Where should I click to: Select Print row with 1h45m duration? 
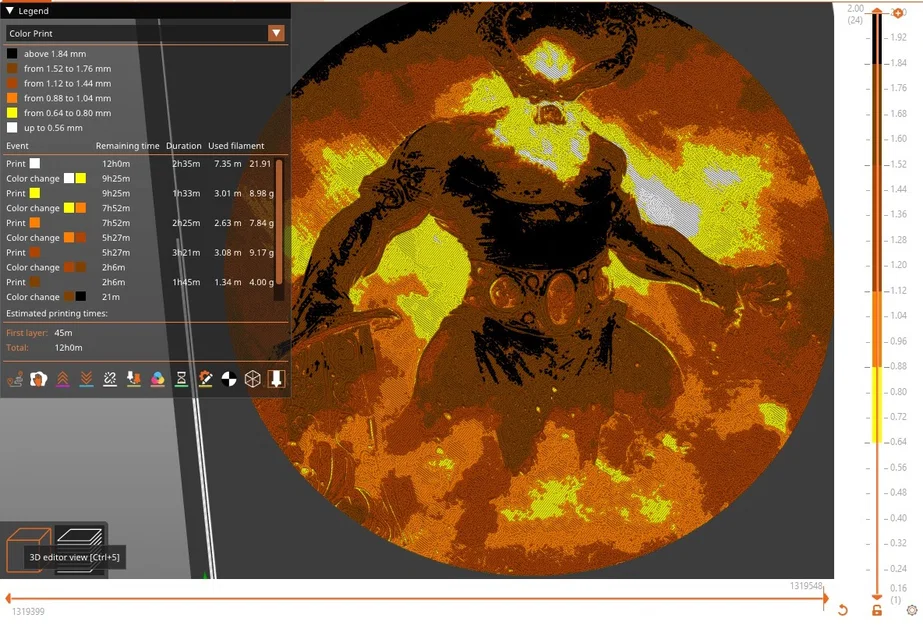click(x=140, y=282)
